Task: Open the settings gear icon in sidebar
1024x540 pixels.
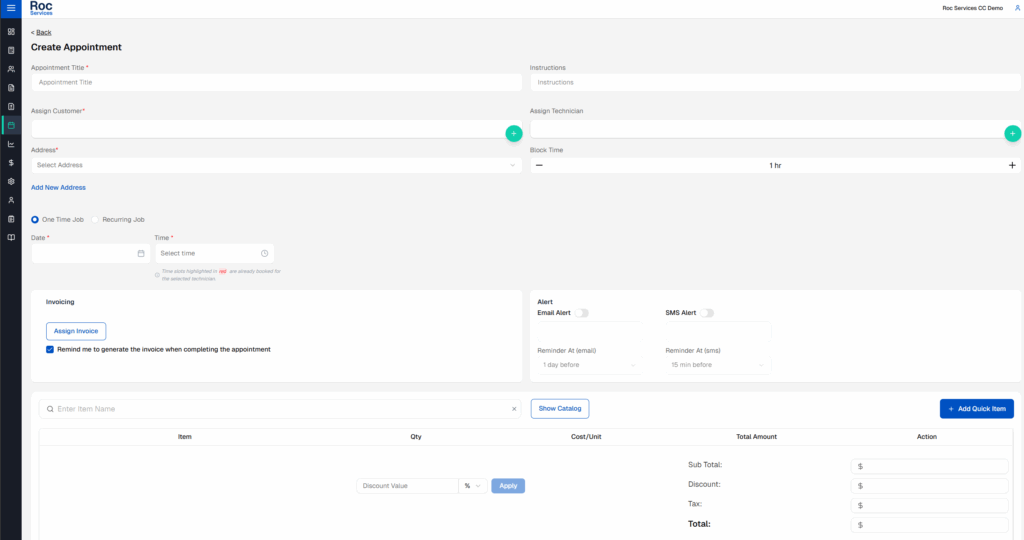Action: pos(11,182)
